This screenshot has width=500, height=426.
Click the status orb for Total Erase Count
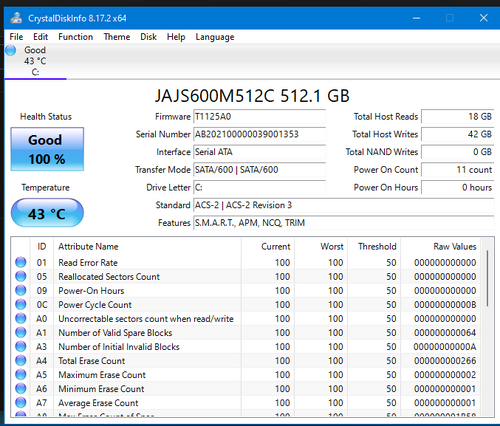[x=21, y=360]
